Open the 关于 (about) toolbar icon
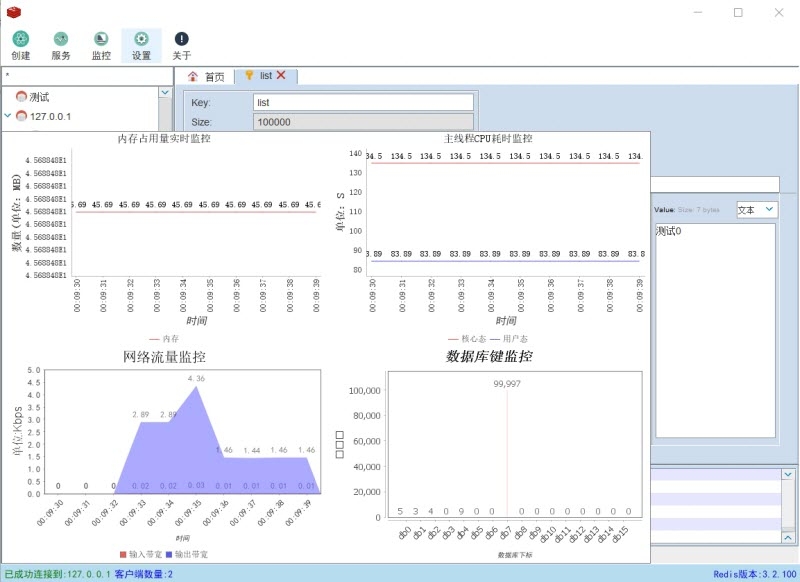 click(x=182, y=45)
